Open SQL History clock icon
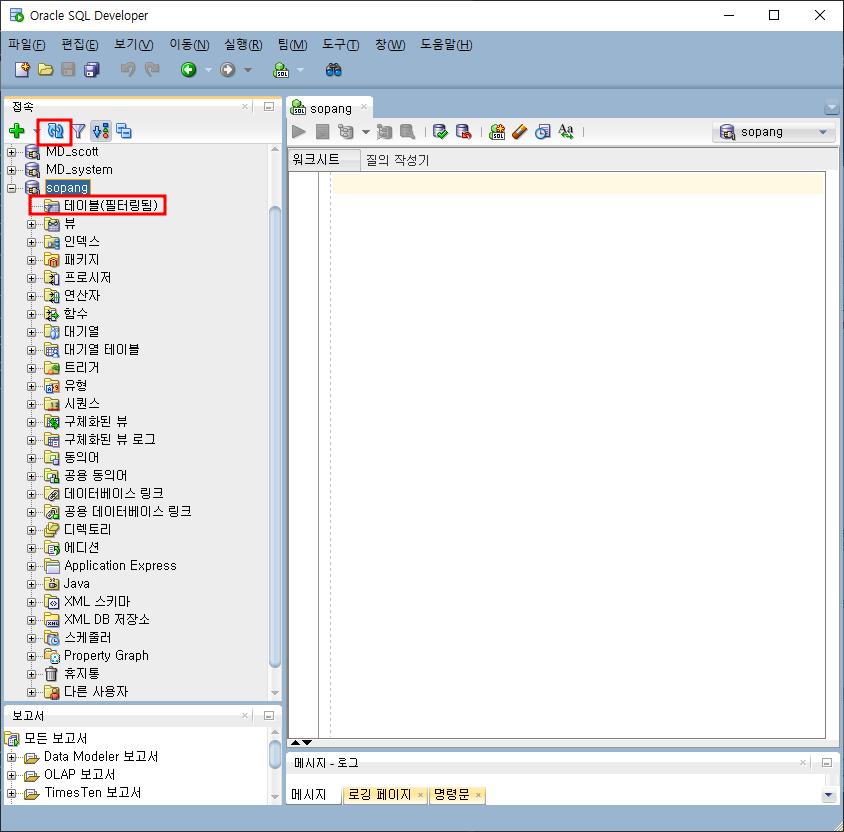This screenshot has width=844, height=832. pyautogui.click(x=543, y=132)
